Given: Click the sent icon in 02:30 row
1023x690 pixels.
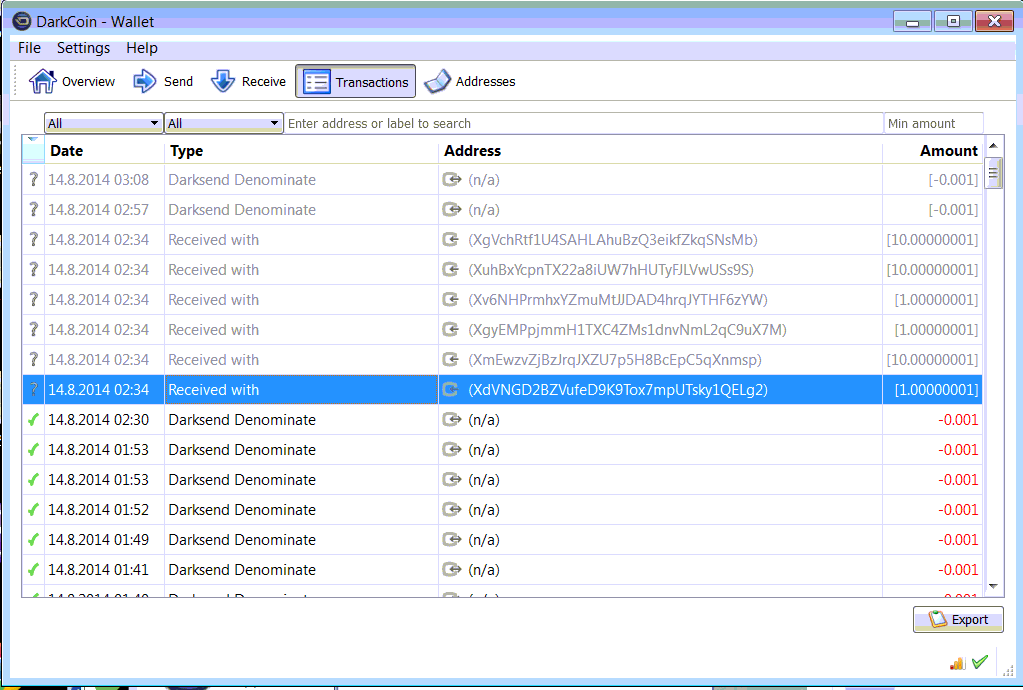Looking at the screenshot, I should (x=451, y=419).
